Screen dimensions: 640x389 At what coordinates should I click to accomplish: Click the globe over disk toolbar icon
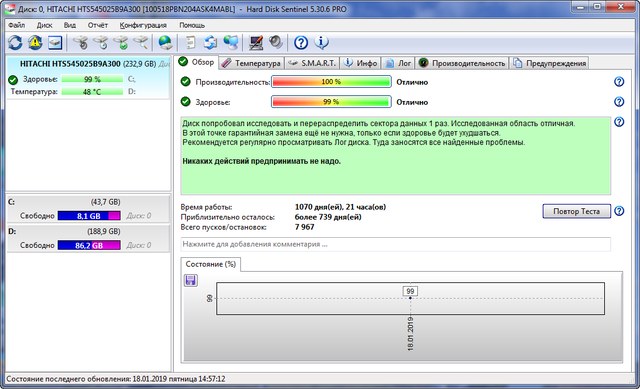click(166, 42)
